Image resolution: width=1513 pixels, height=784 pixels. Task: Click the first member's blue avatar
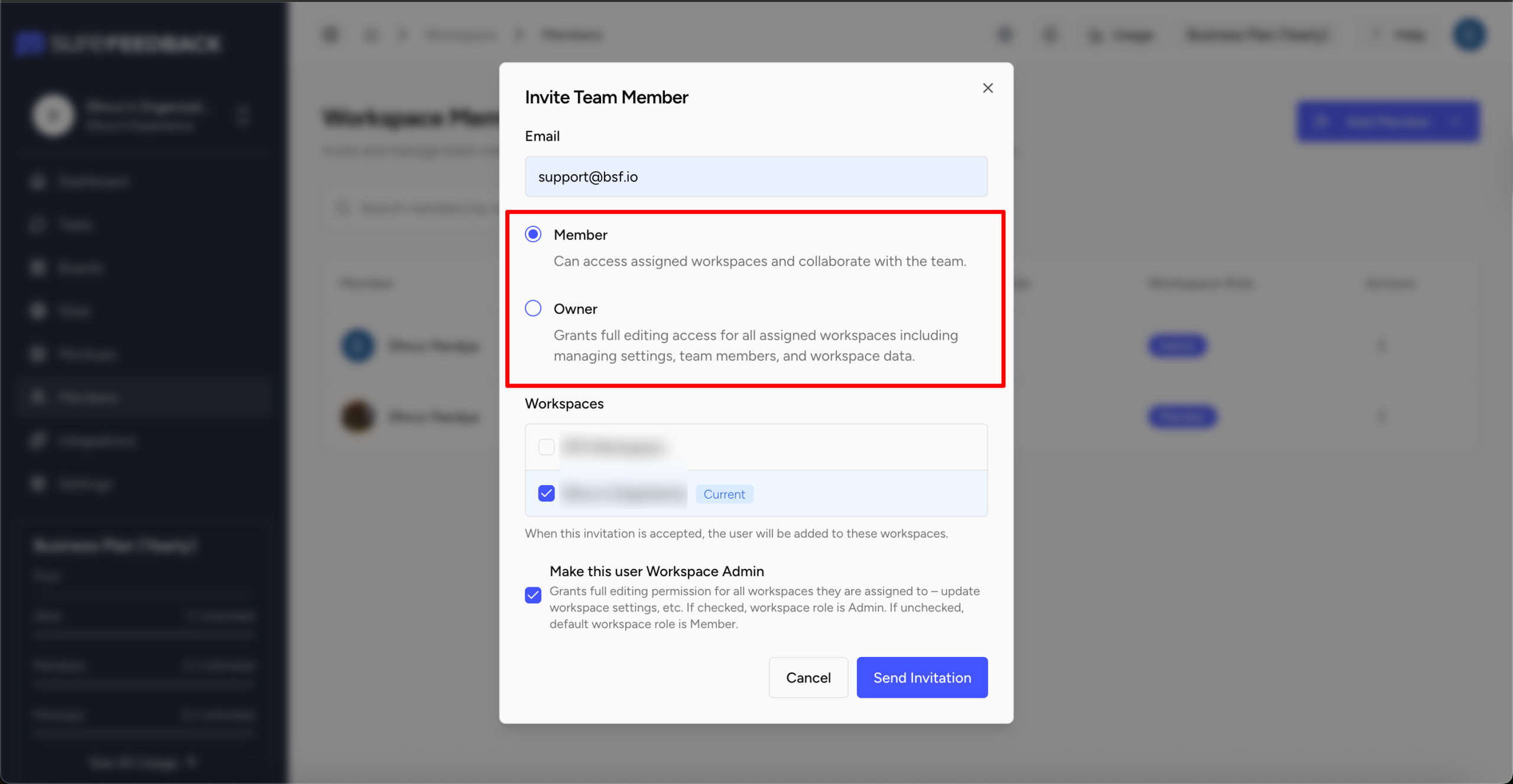[x=358, y=345]
